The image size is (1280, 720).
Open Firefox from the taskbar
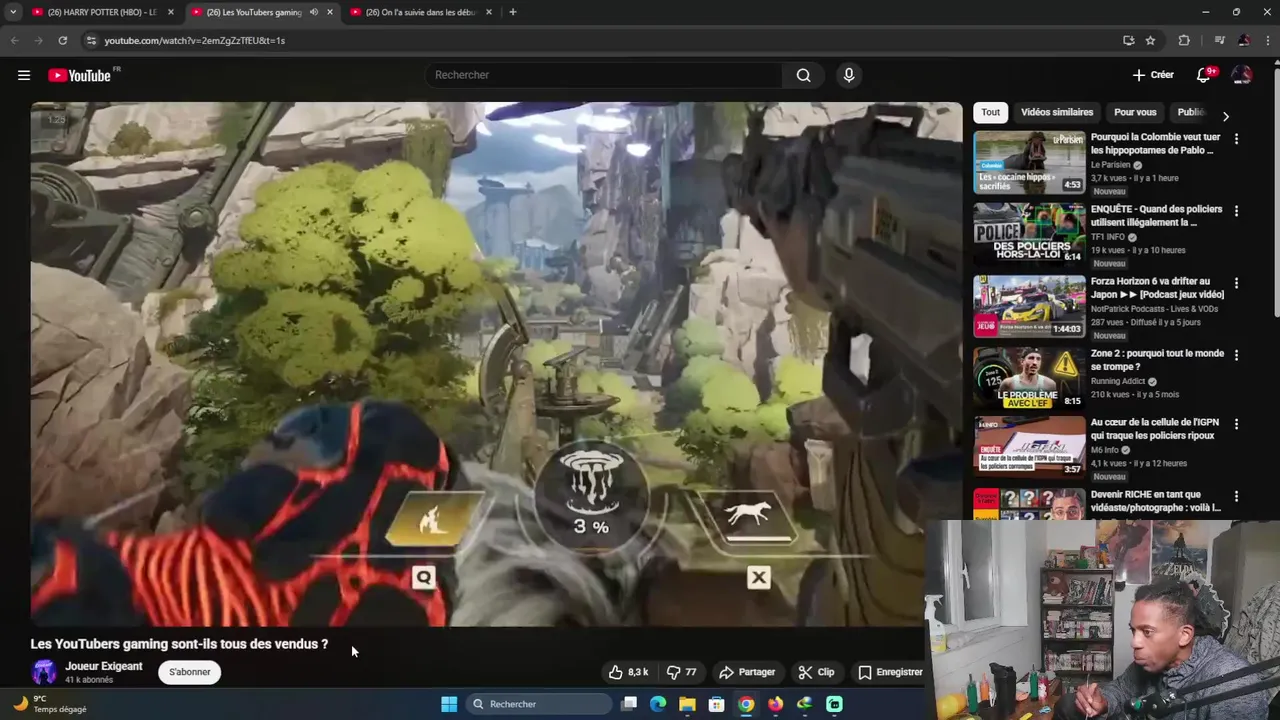point(775,704)
